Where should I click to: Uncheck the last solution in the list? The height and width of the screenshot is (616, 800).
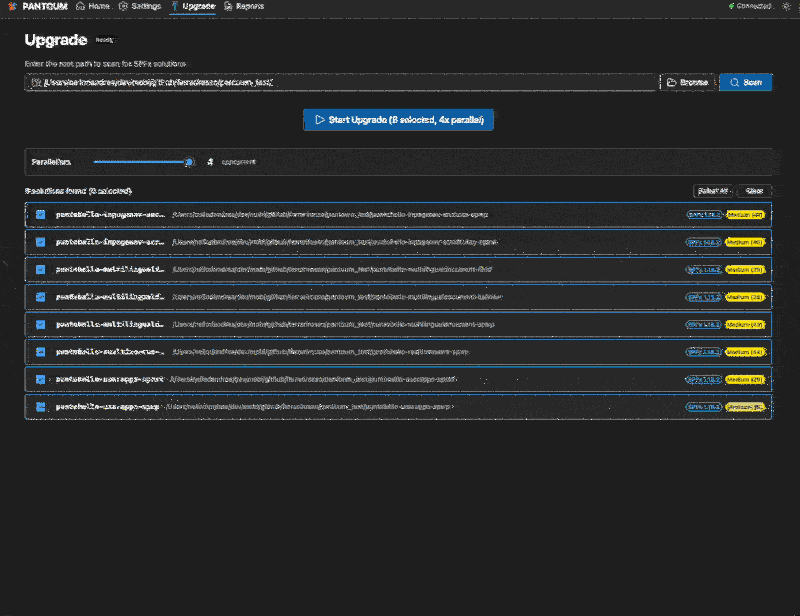[x=40, y=407]
